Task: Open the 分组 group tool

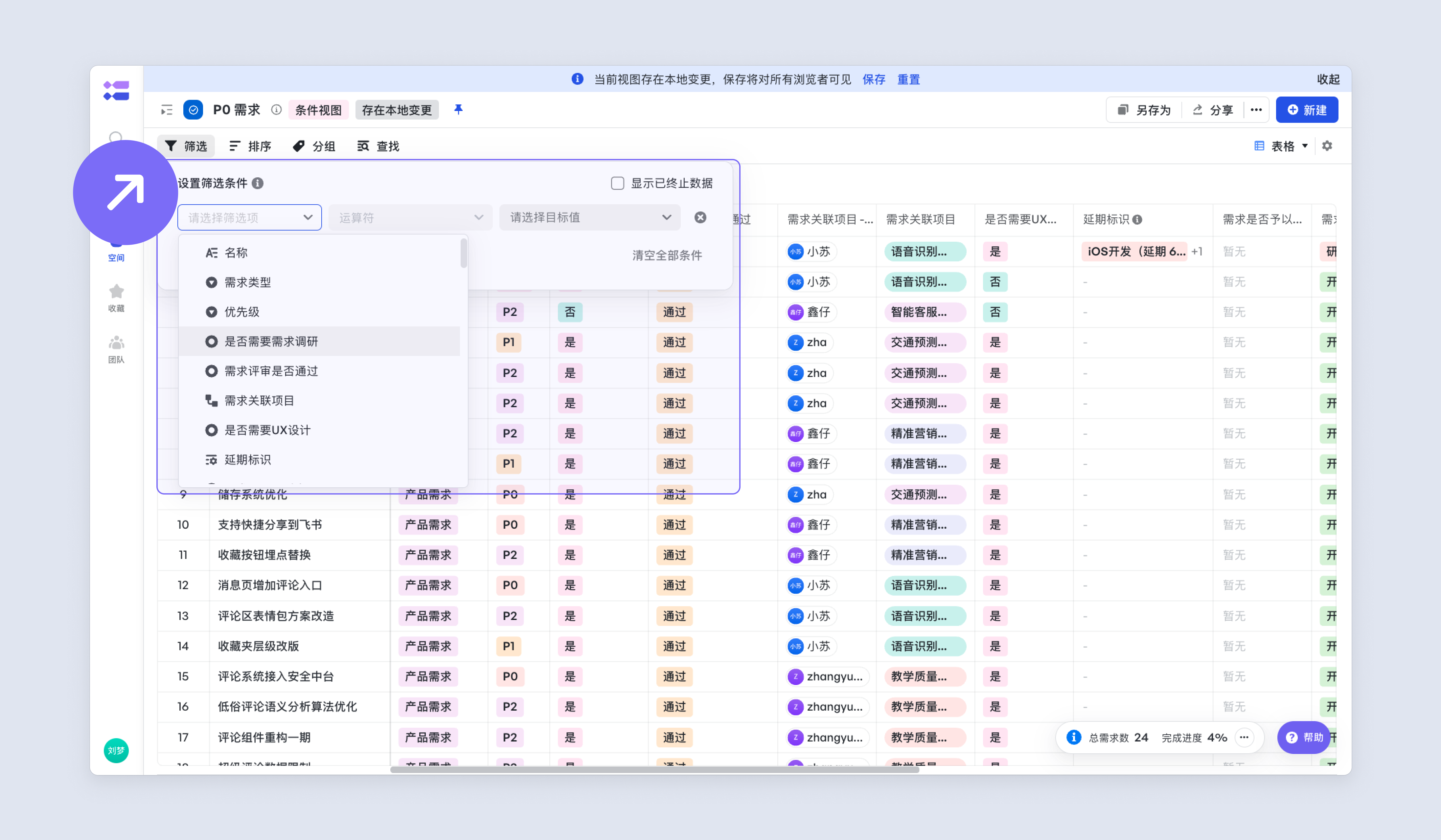Action: click(314, 146)
